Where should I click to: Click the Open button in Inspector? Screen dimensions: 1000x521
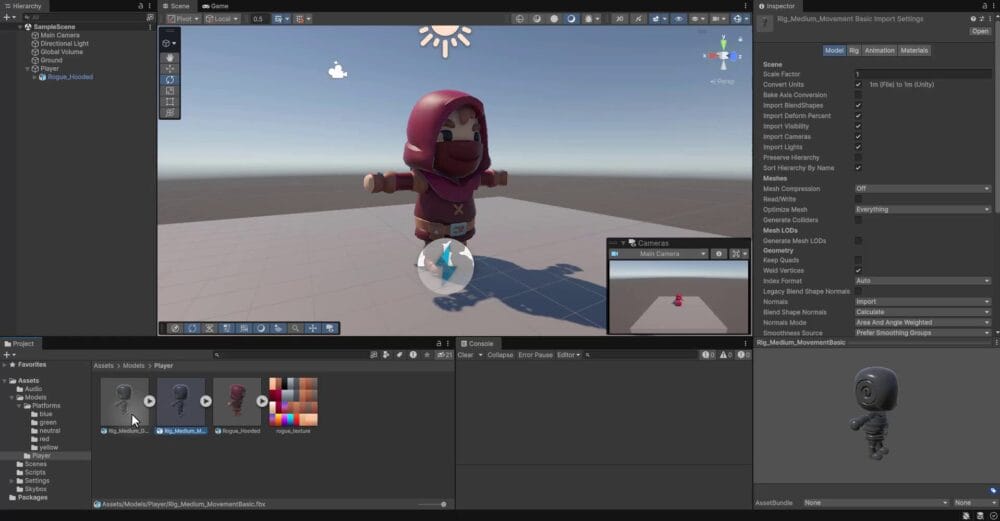pyautogui.click(x=980, y=31)
